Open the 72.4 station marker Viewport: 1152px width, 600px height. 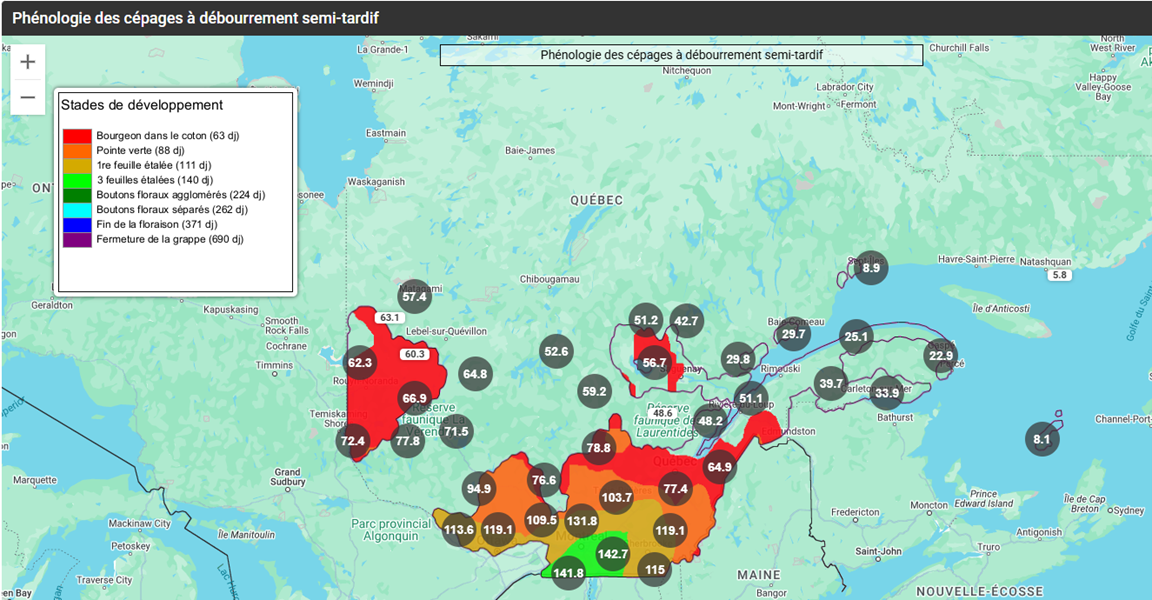coord(353,441)
